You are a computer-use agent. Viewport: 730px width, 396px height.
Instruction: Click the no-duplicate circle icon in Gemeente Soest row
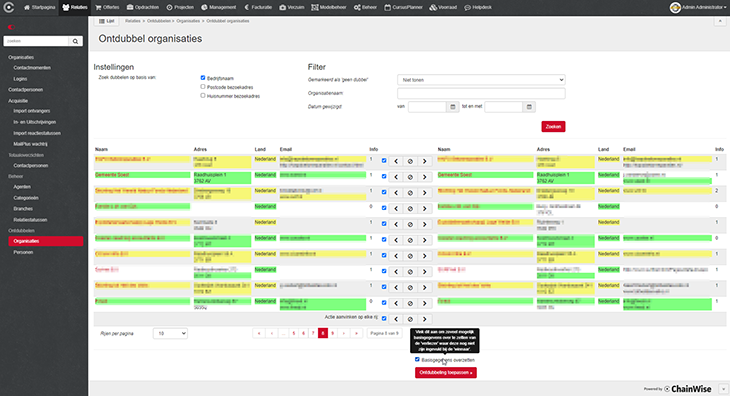(410, 177)
